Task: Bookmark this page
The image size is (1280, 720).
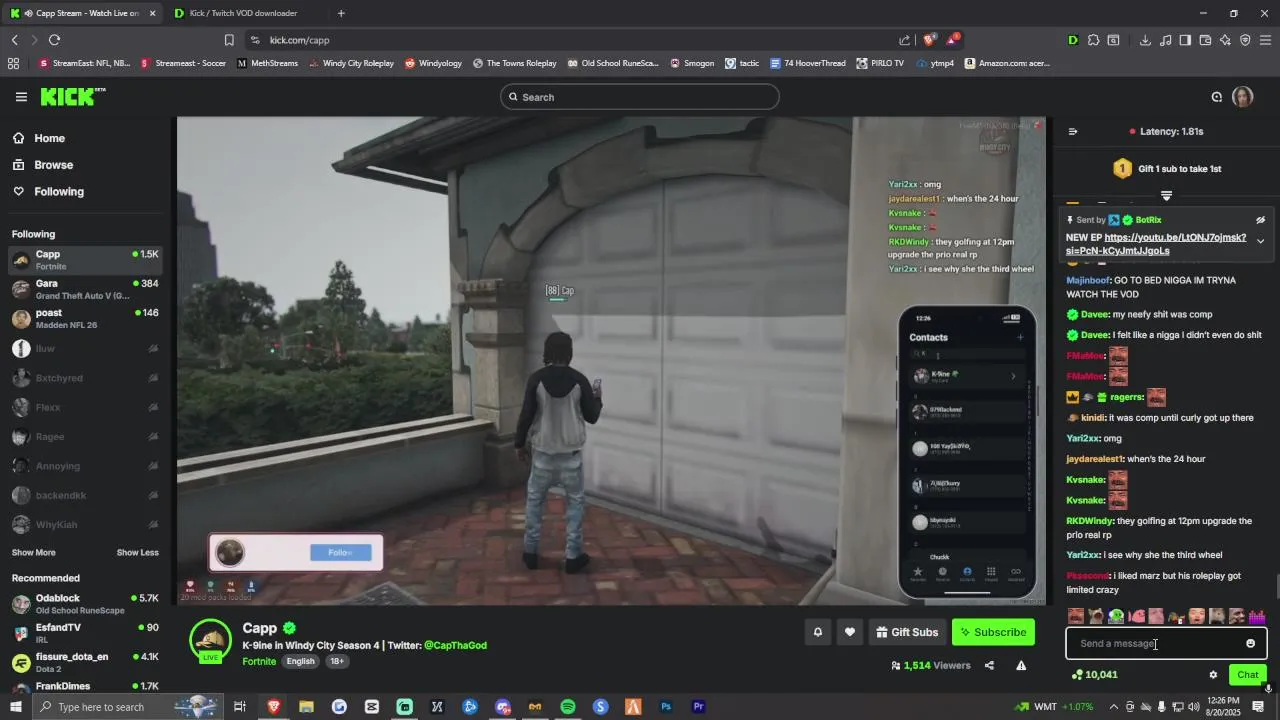Action: [229, 40]
